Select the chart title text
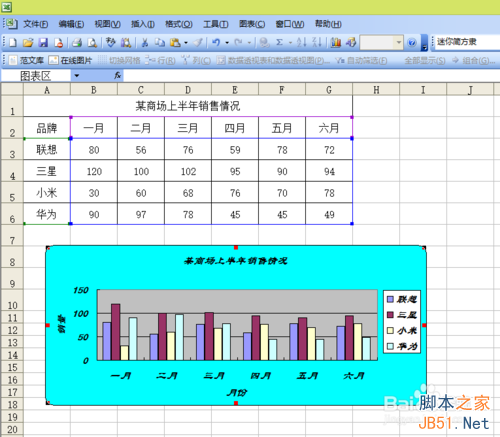 coord(236,261)
